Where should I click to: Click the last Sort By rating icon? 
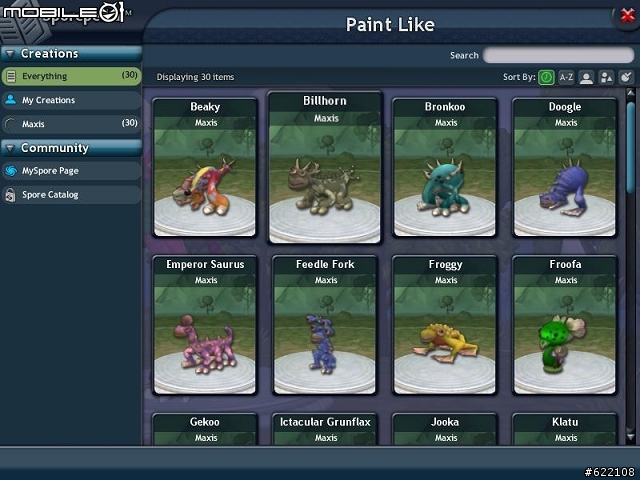[626, 77]
